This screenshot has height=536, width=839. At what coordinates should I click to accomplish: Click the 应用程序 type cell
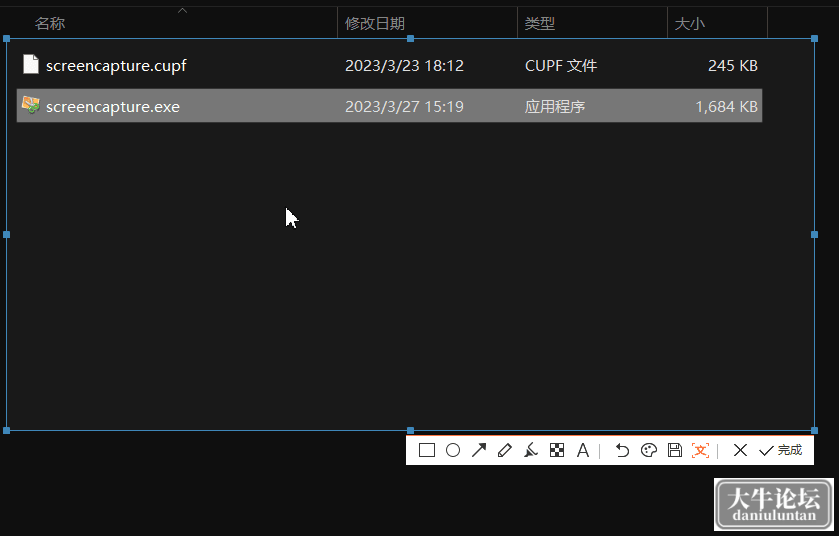click(555, 107)
